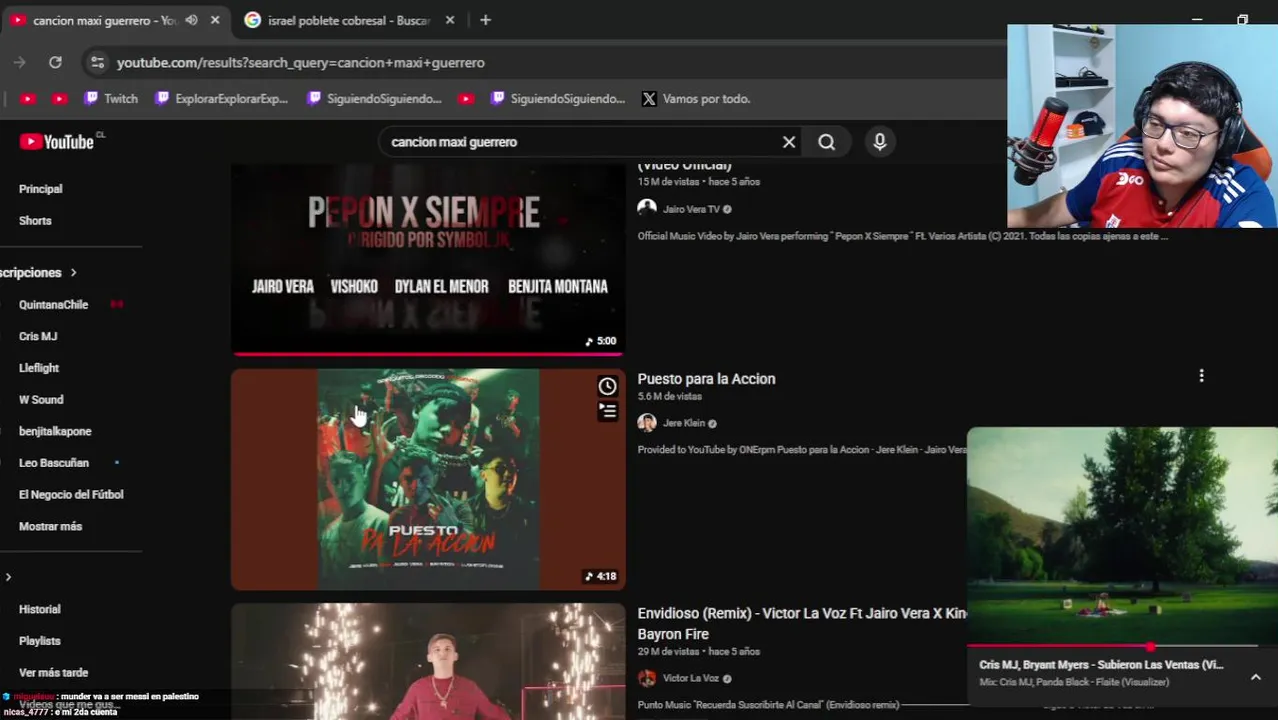Open the Lleflight subscription
1278x720 pixels.
point(39,368)
